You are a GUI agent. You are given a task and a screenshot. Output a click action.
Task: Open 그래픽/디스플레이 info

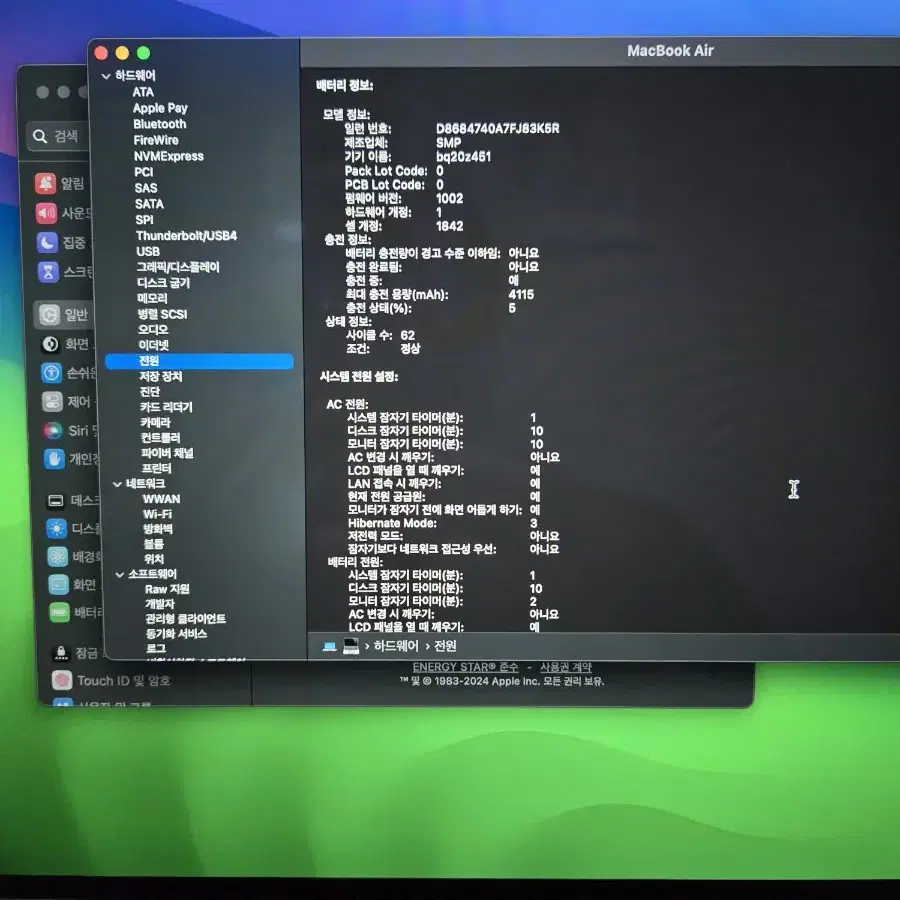[x=178, y=267]
